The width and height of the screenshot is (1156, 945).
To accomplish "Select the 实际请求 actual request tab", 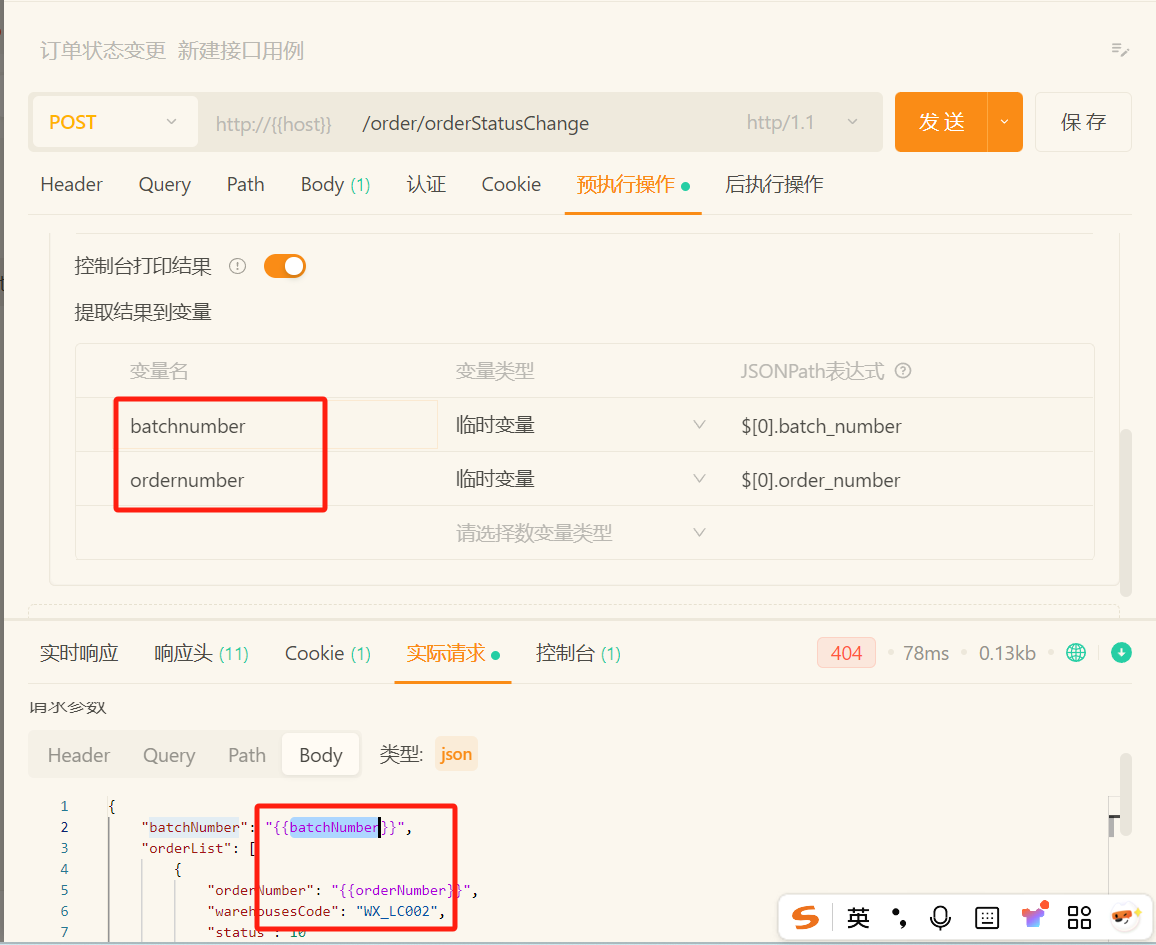I will pyautogui.click(x=453, y=653).
